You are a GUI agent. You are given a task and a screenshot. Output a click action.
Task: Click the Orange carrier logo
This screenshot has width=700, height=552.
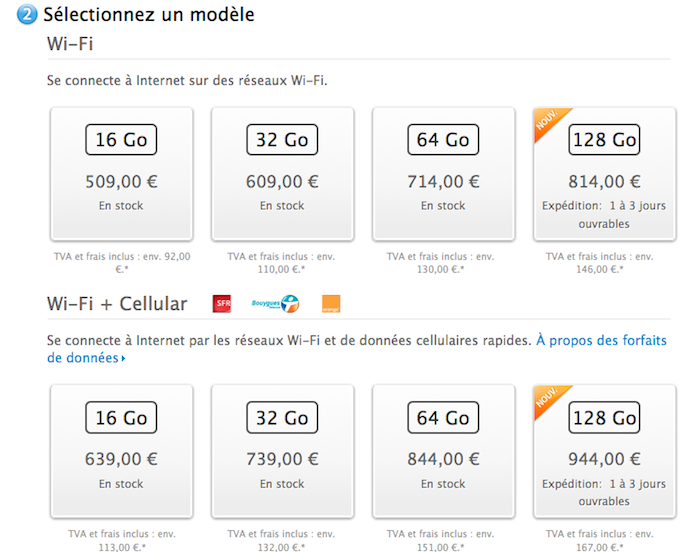click(x=331, y=304)
